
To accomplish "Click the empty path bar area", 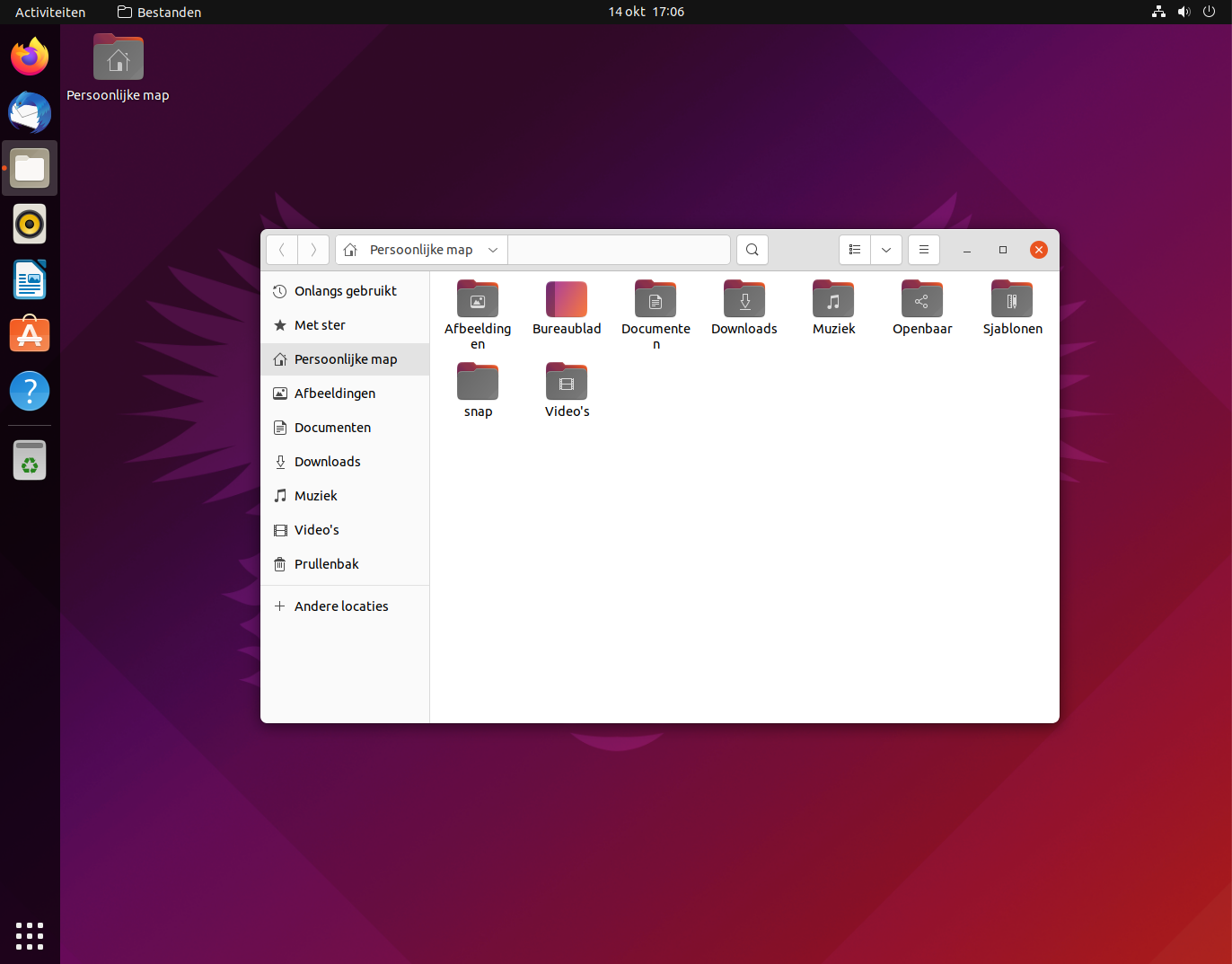I will [x=619, y=250].
